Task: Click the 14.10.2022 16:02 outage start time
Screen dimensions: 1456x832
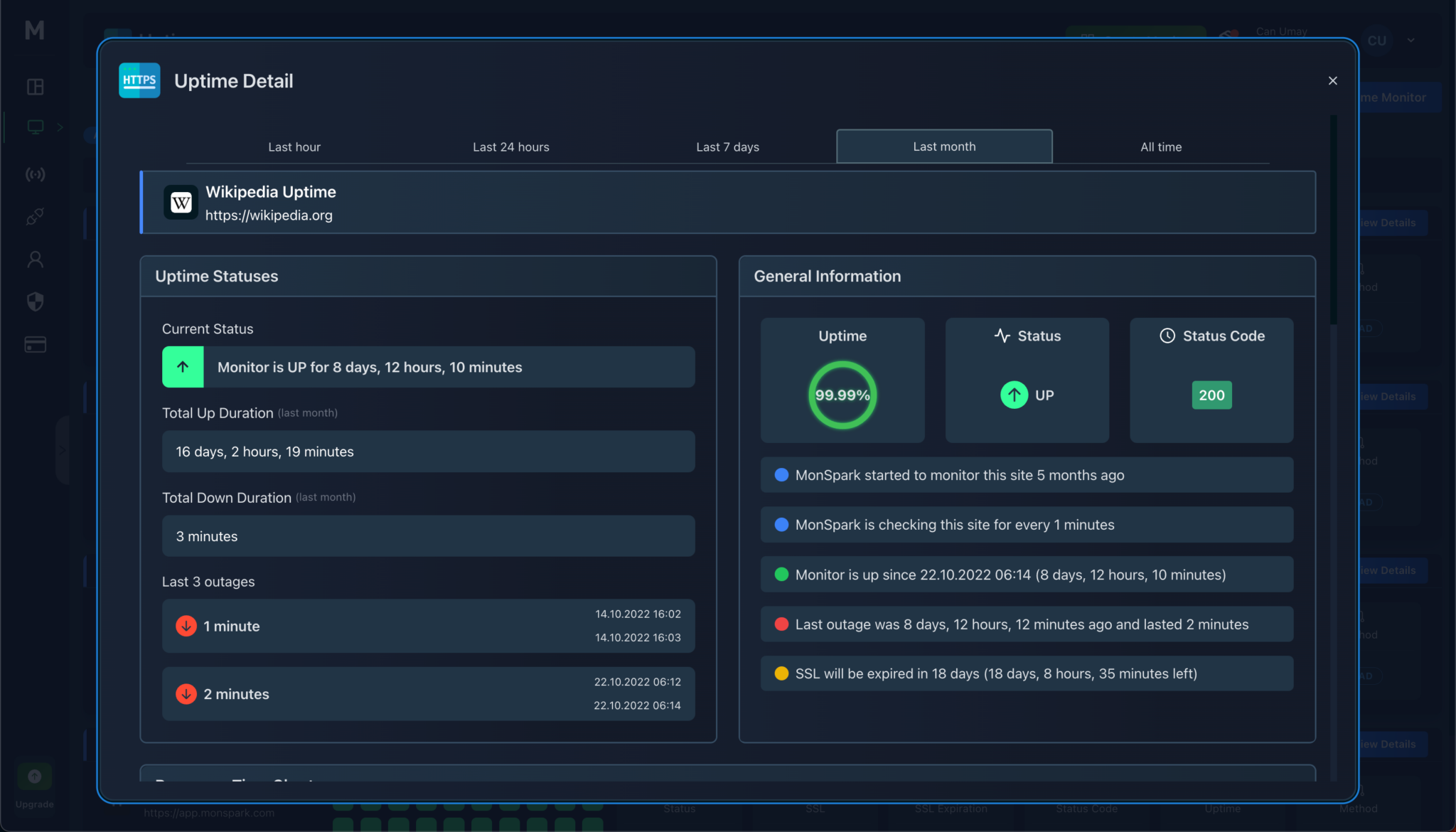Action: 638,614
